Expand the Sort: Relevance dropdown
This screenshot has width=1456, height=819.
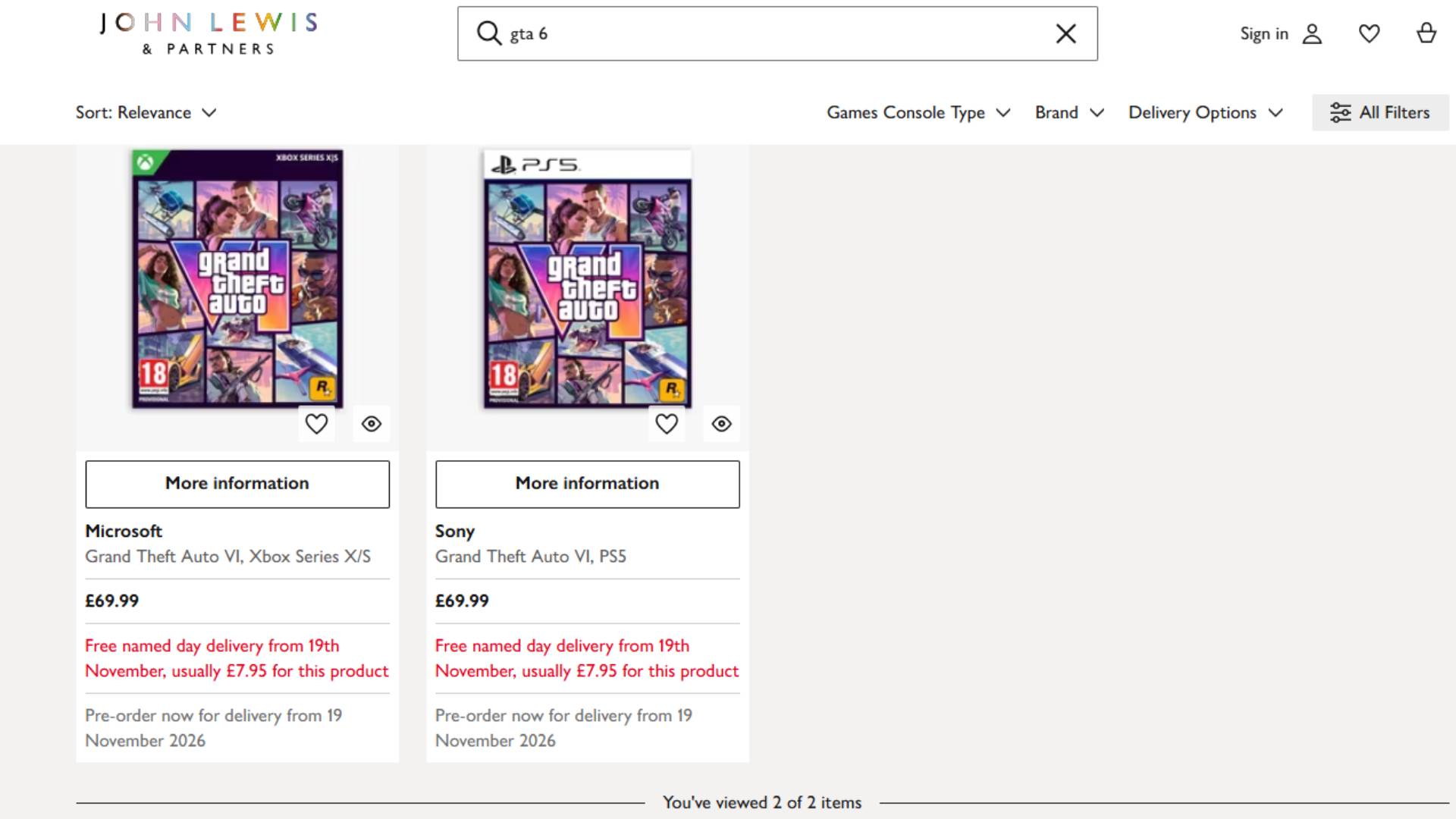point(146,112)
